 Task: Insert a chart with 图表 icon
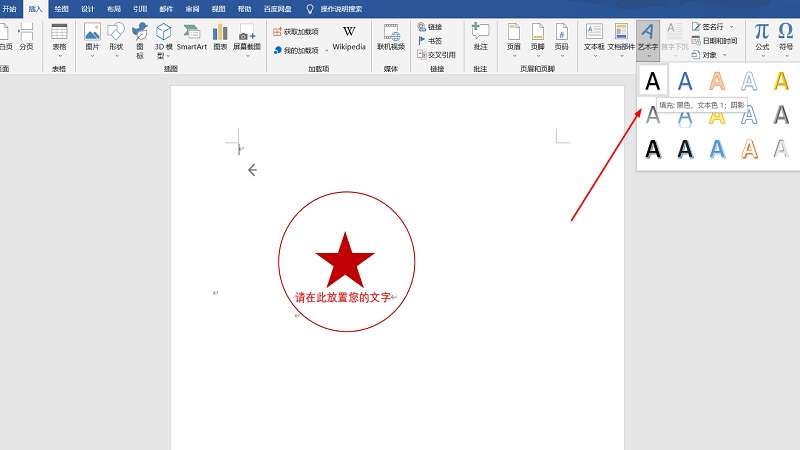pyautogui.click(x=220, y=37)
